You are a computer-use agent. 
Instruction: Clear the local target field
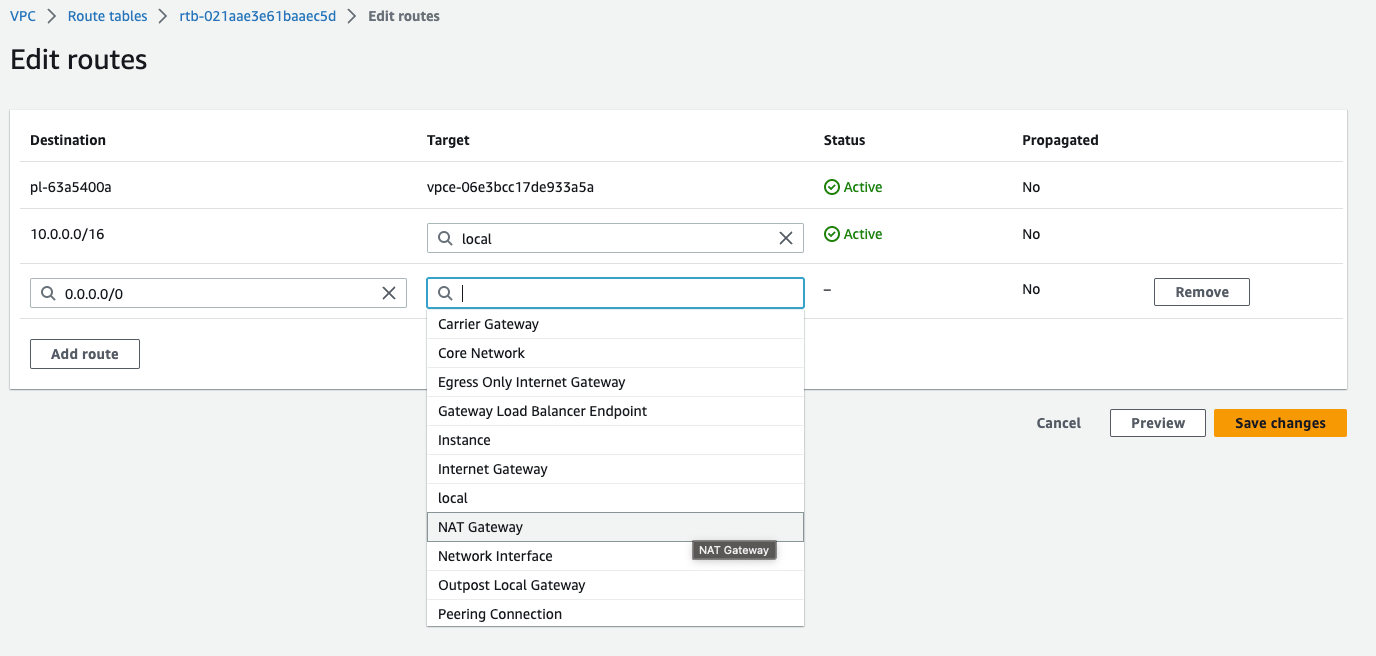(x=785, y=238)
